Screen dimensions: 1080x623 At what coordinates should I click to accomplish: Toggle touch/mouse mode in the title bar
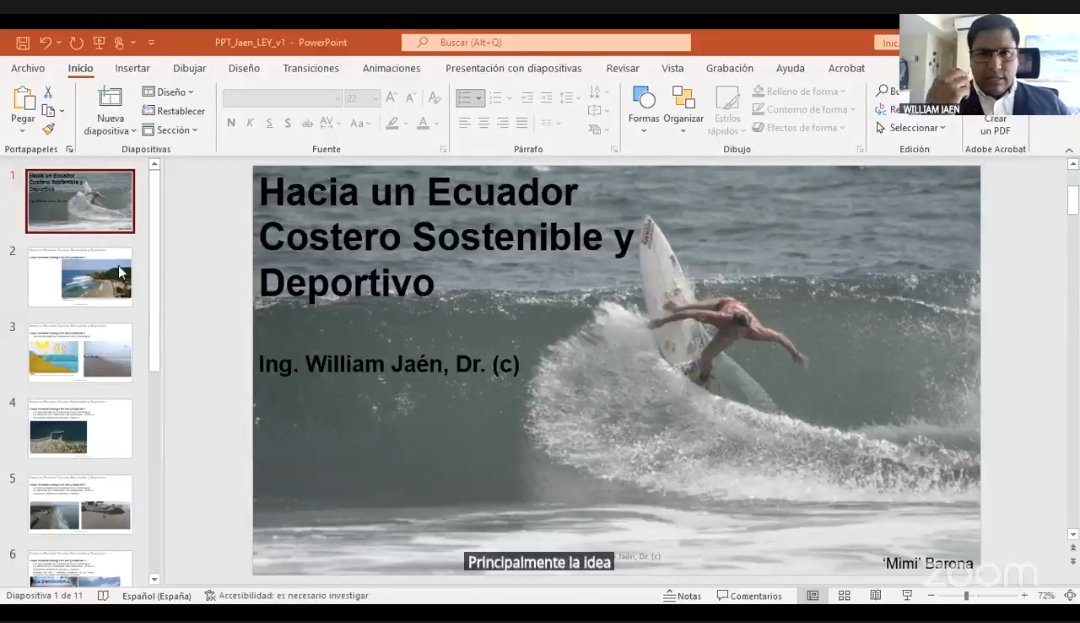pos(119,43)
